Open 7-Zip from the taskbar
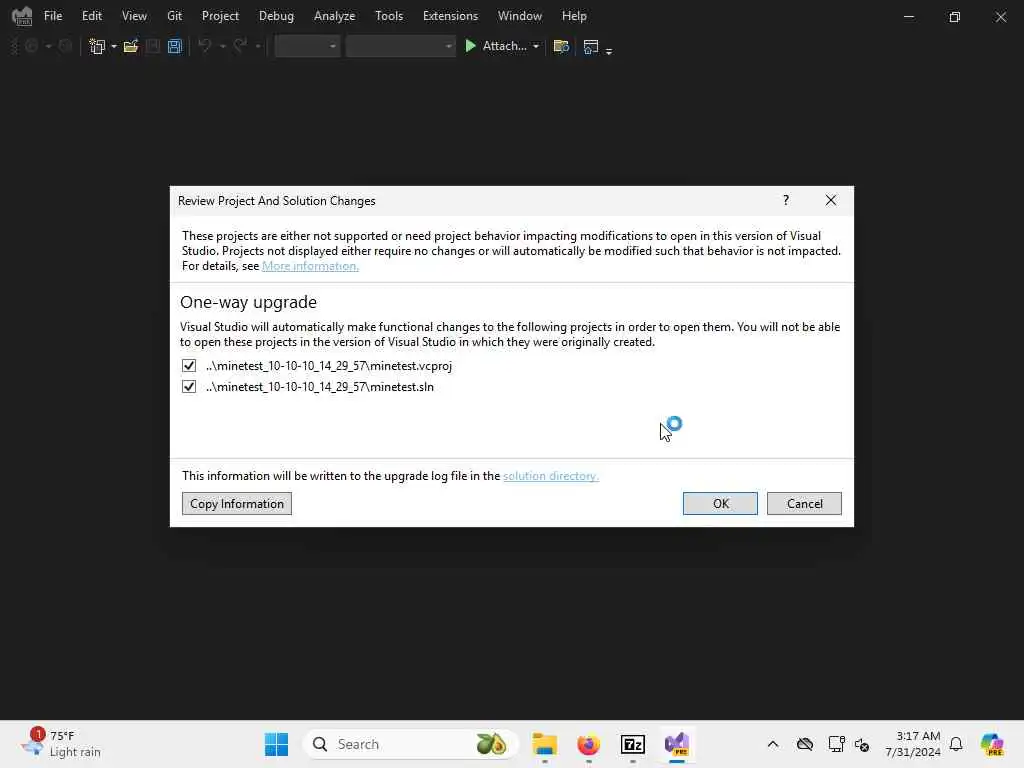 pos(633,744)
